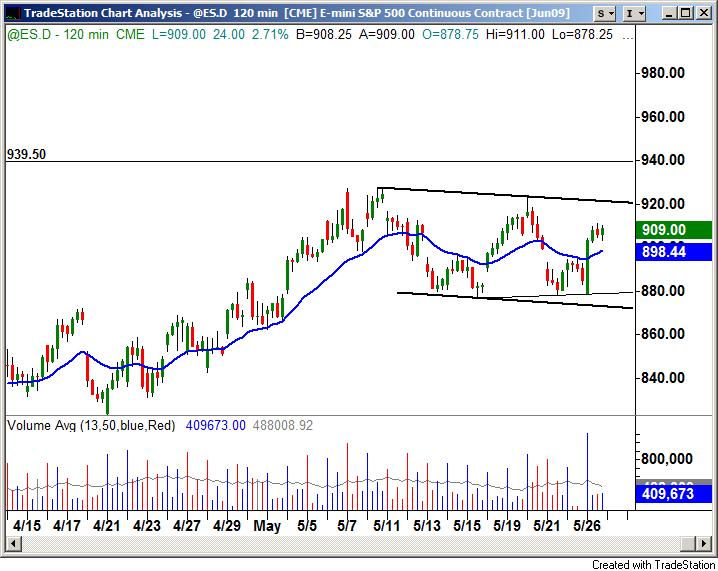Click the Volume Avg (13,50,blue,Red) indicator label
This screenshot has height=571, width=718.
(x=91, y=426)
